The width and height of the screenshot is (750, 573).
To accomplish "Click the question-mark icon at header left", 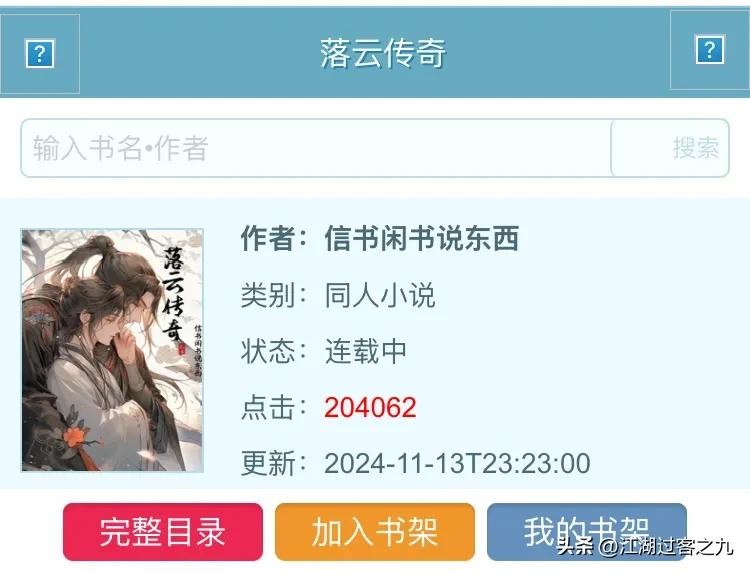I will pyautogui.click(x=40, y=54).
